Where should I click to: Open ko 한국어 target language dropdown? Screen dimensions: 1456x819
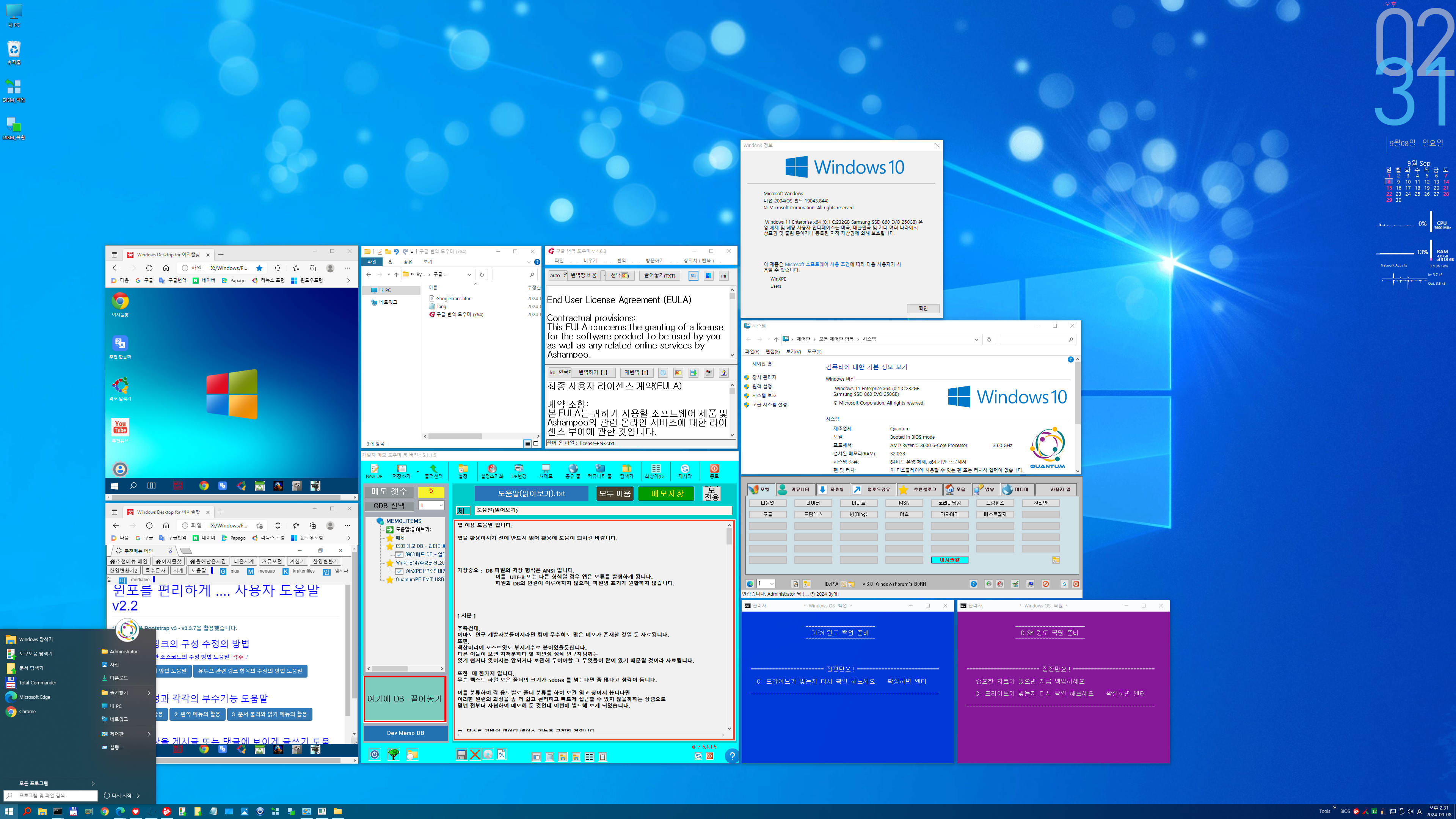click(x=560, y=372)
